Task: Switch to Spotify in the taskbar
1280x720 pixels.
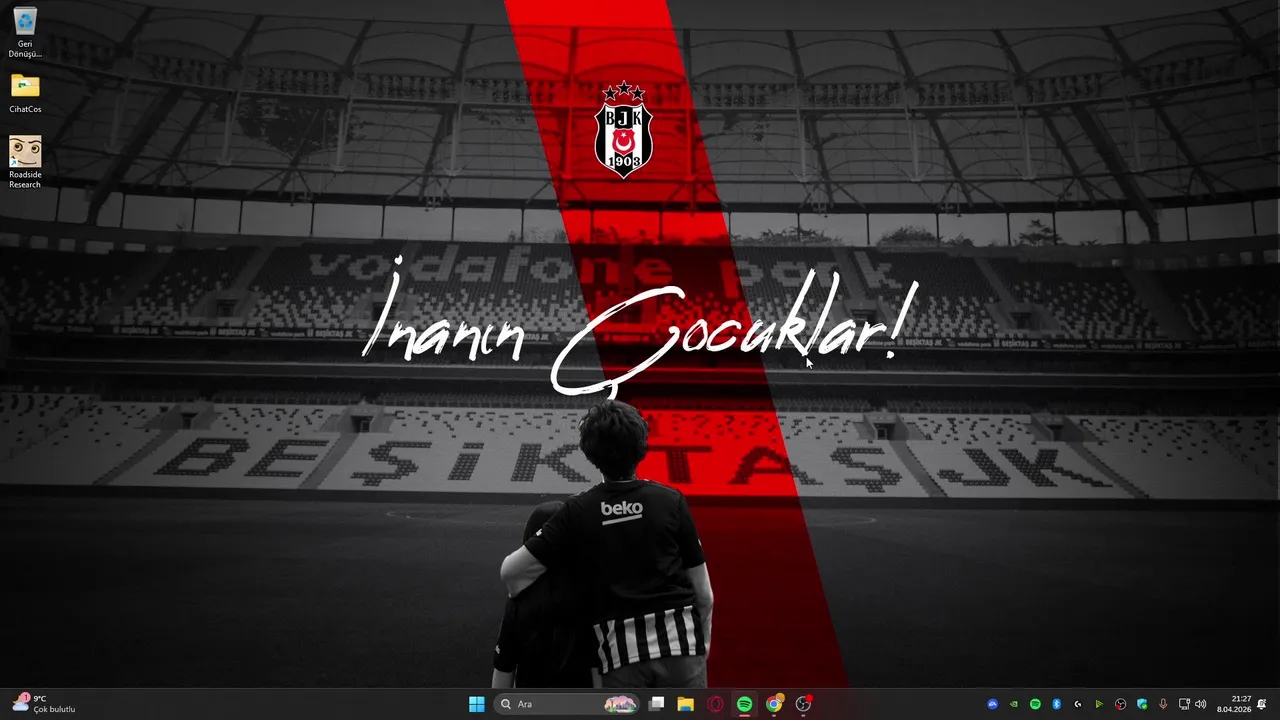Action: tap(744, 704)
